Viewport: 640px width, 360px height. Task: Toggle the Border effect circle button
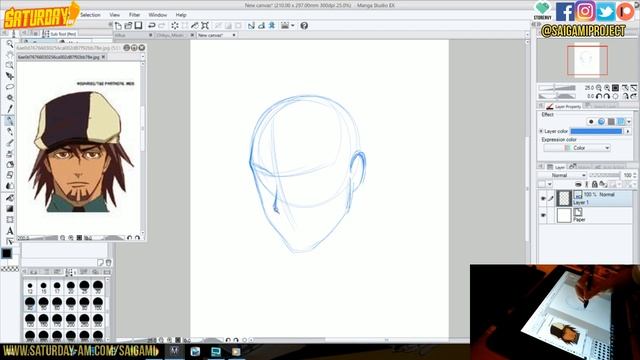pos(591,122)
